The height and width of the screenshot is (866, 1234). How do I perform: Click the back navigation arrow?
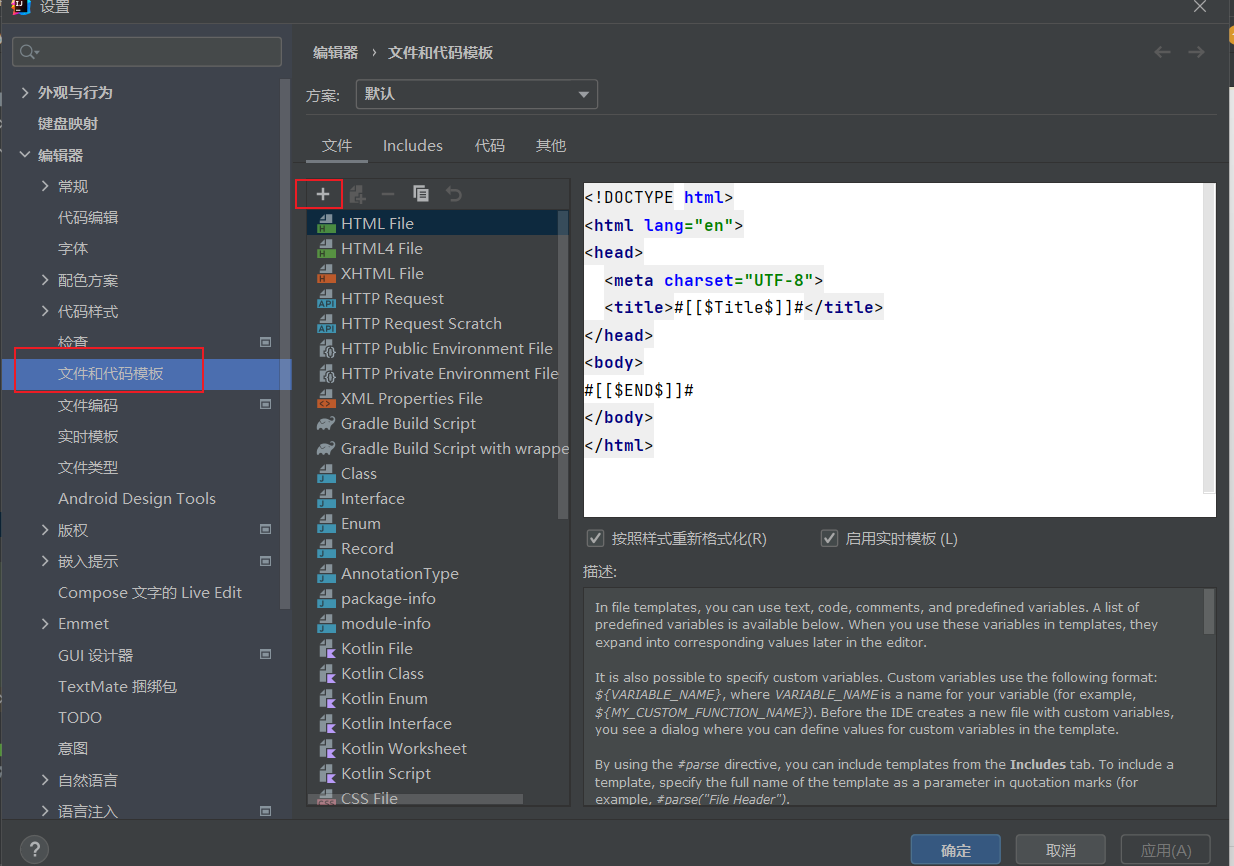tap(1162, 52)
